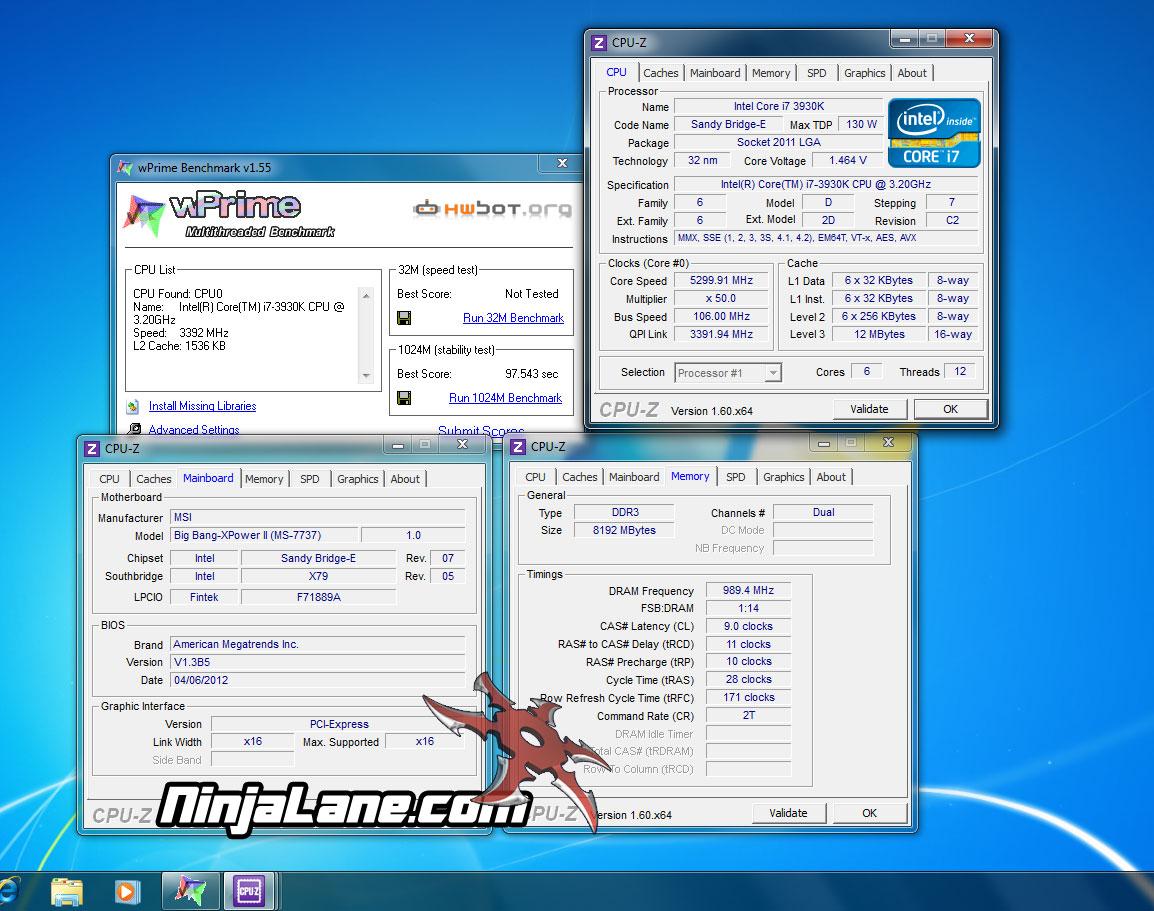The height and width of the screenshot is (911, 1154).
Task: Go to Caches tab in Memory CPU-Z window
Action: click(x=579, y=477)
